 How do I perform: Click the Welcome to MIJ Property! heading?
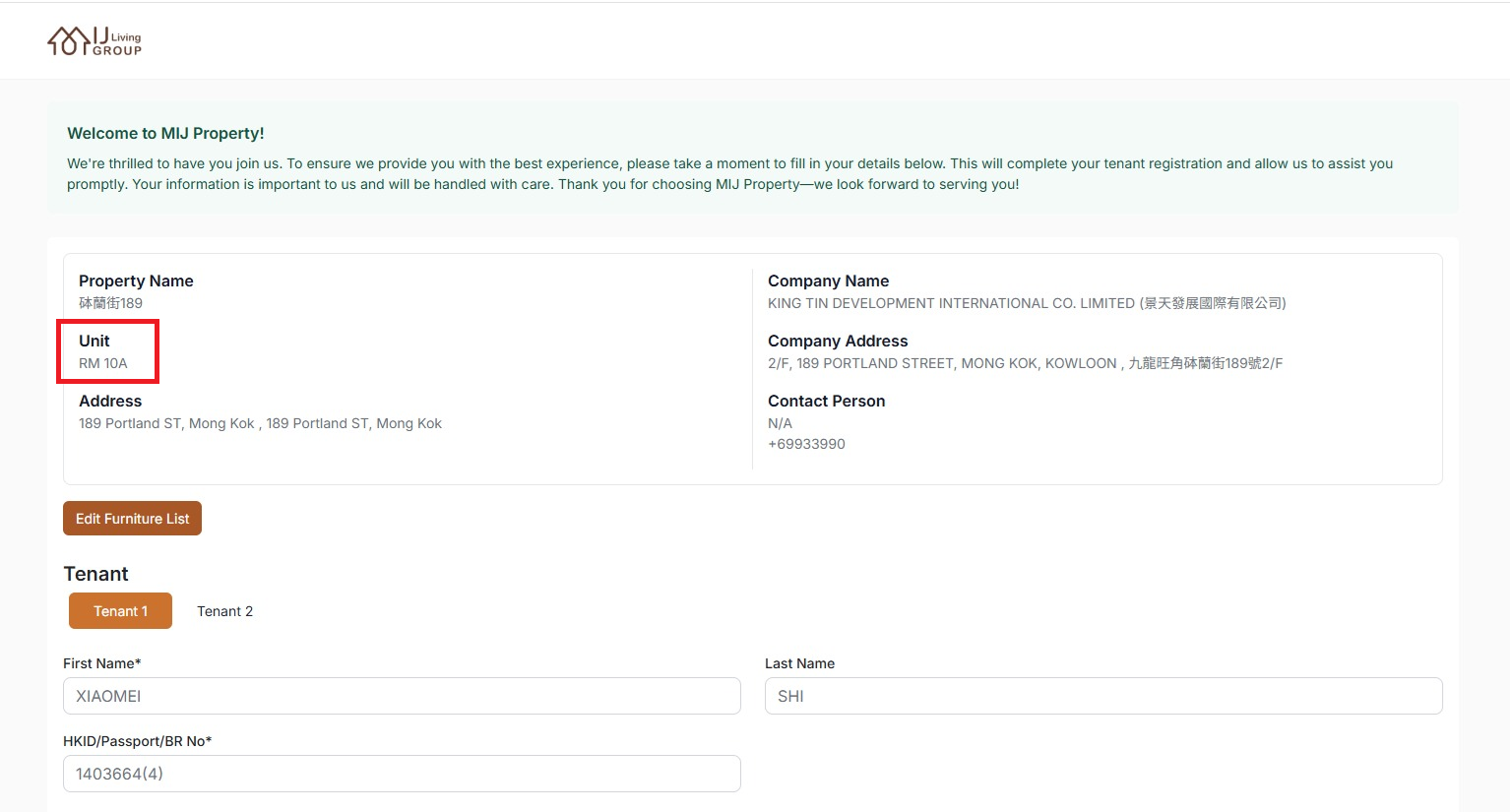tap(165, 133)
